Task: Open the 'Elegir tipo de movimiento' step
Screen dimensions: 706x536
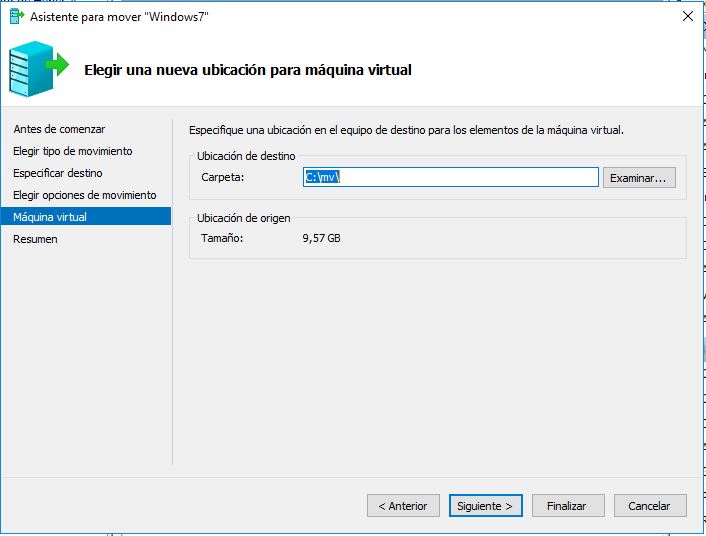Action: [72, 151]
